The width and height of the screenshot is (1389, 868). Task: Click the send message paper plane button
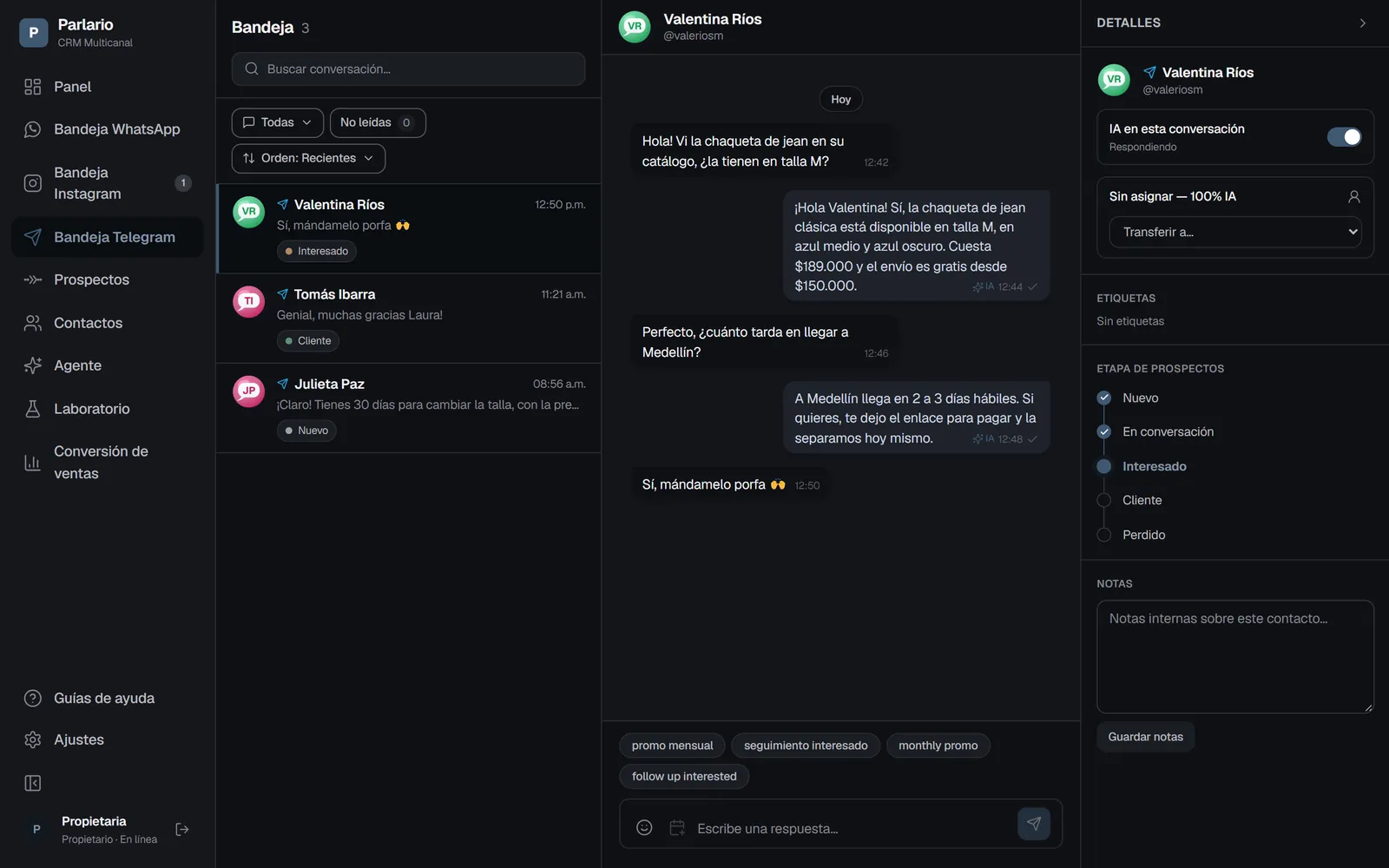tap(1033, 824)
